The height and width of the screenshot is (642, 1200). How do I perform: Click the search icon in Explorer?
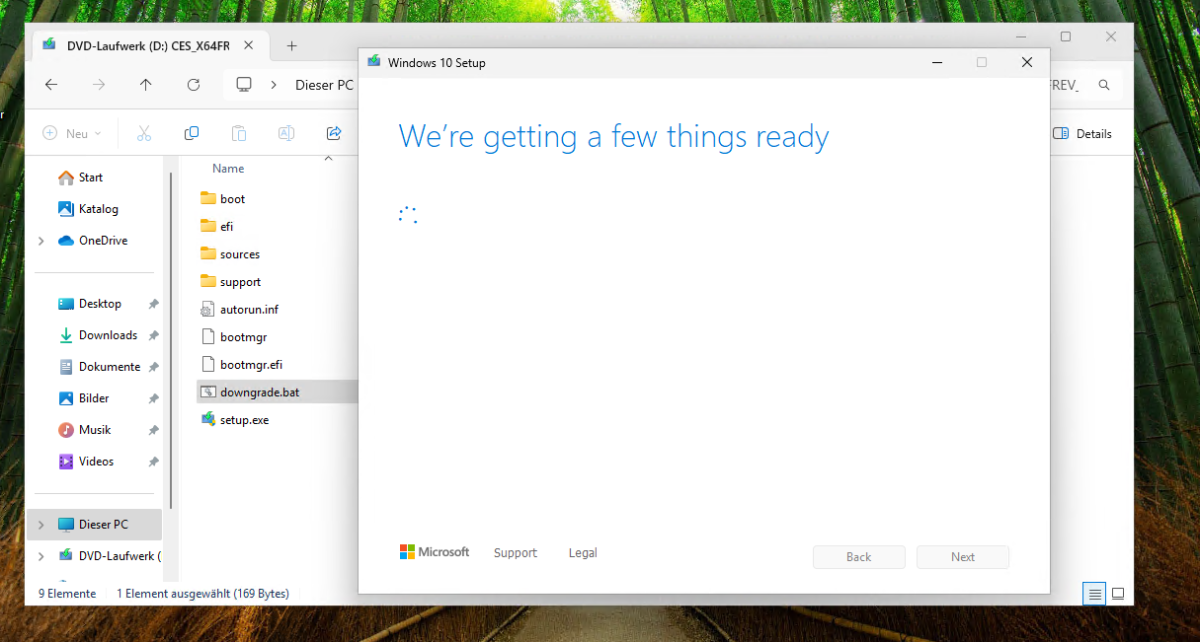(x=1104, y=85)
